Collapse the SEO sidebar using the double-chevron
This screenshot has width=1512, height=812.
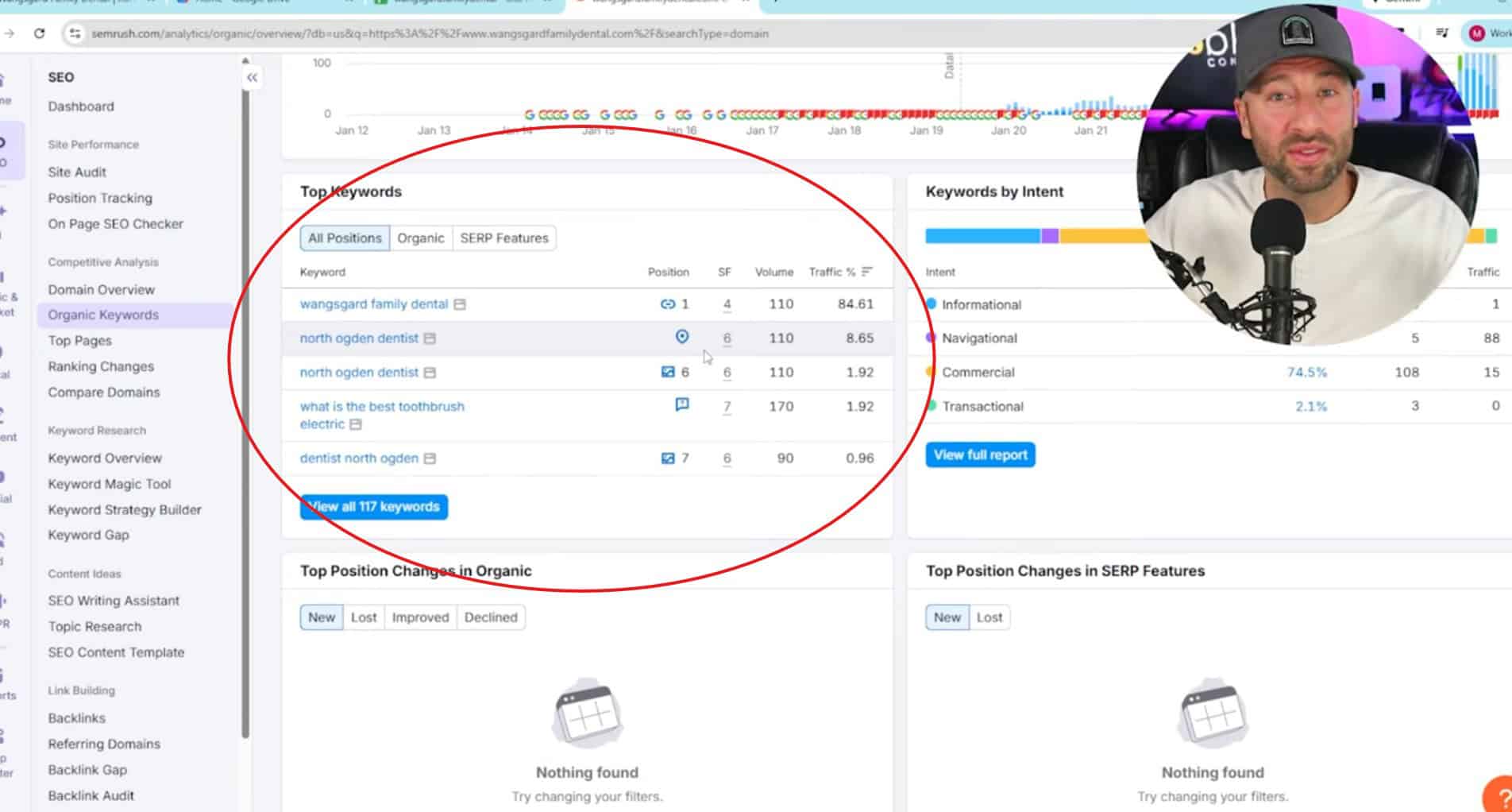pyautogui.click(x=252, y=77)
